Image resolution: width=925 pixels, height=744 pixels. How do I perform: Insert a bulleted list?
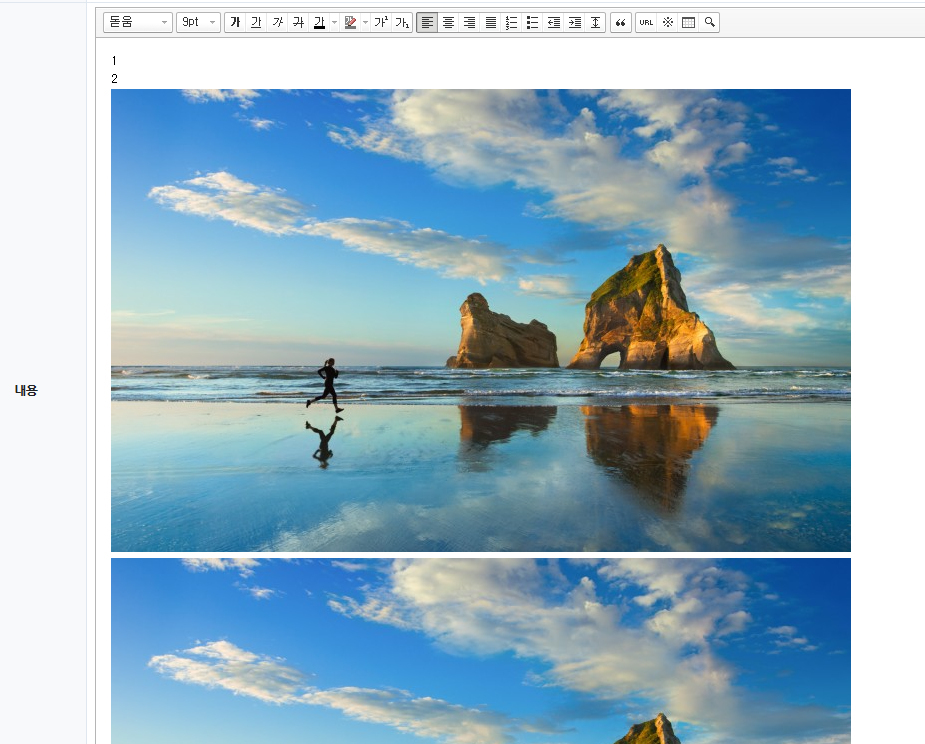pyautogui.click(x=533, y=22)
